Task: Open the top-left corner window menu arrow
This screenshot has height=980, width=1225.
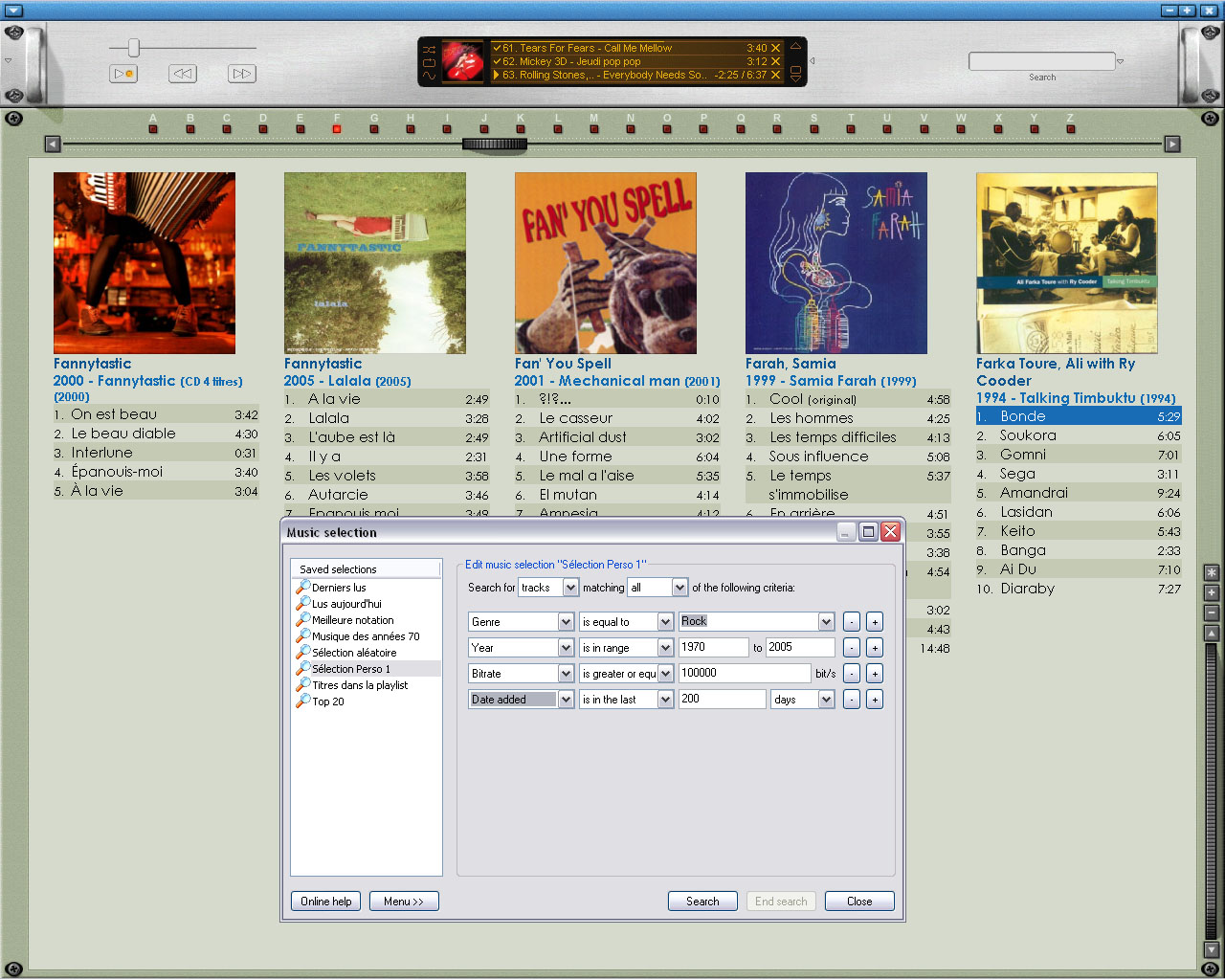Action: click(x=11, y=11)
